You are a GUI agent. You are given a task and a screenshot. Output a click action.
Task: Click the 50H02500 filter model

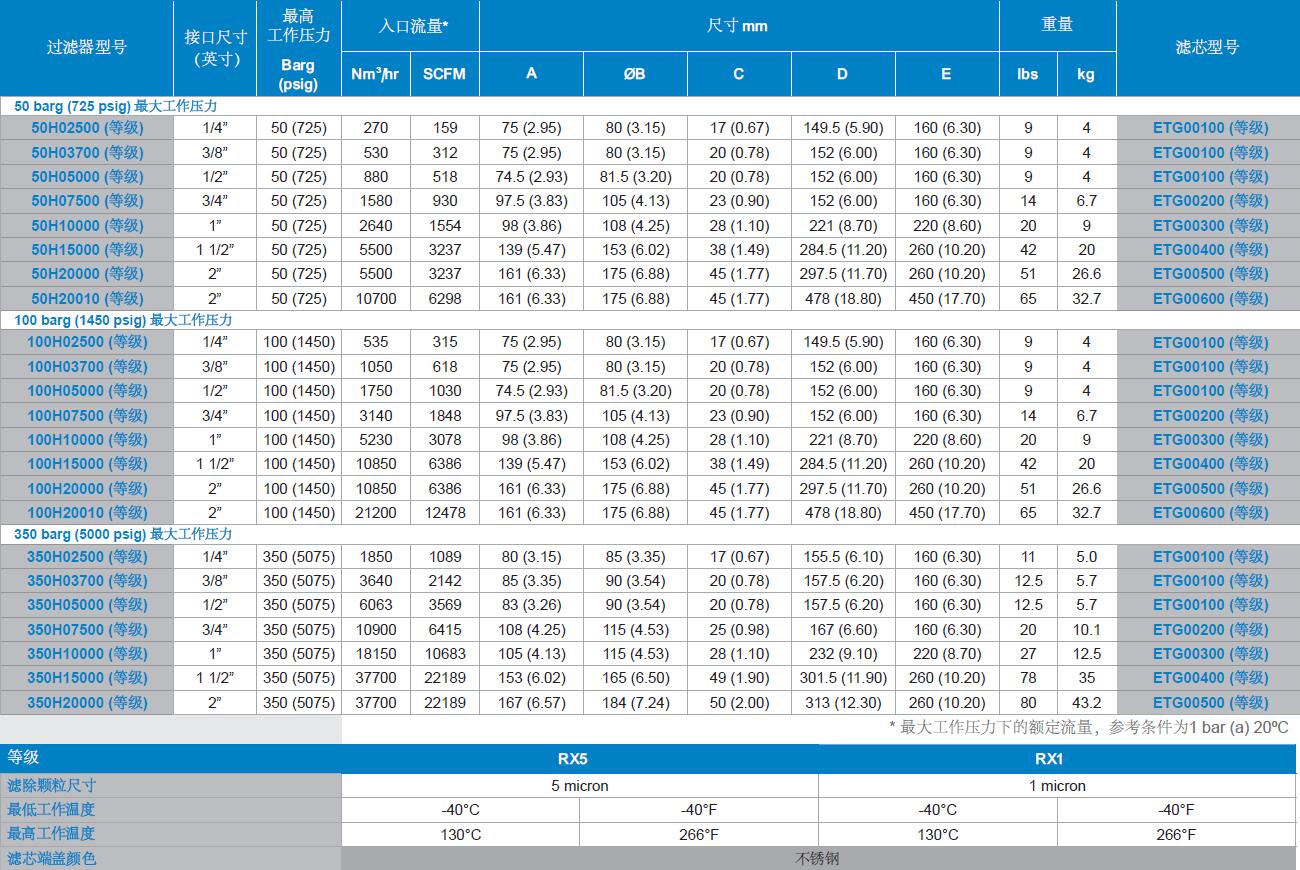point(87,128)
